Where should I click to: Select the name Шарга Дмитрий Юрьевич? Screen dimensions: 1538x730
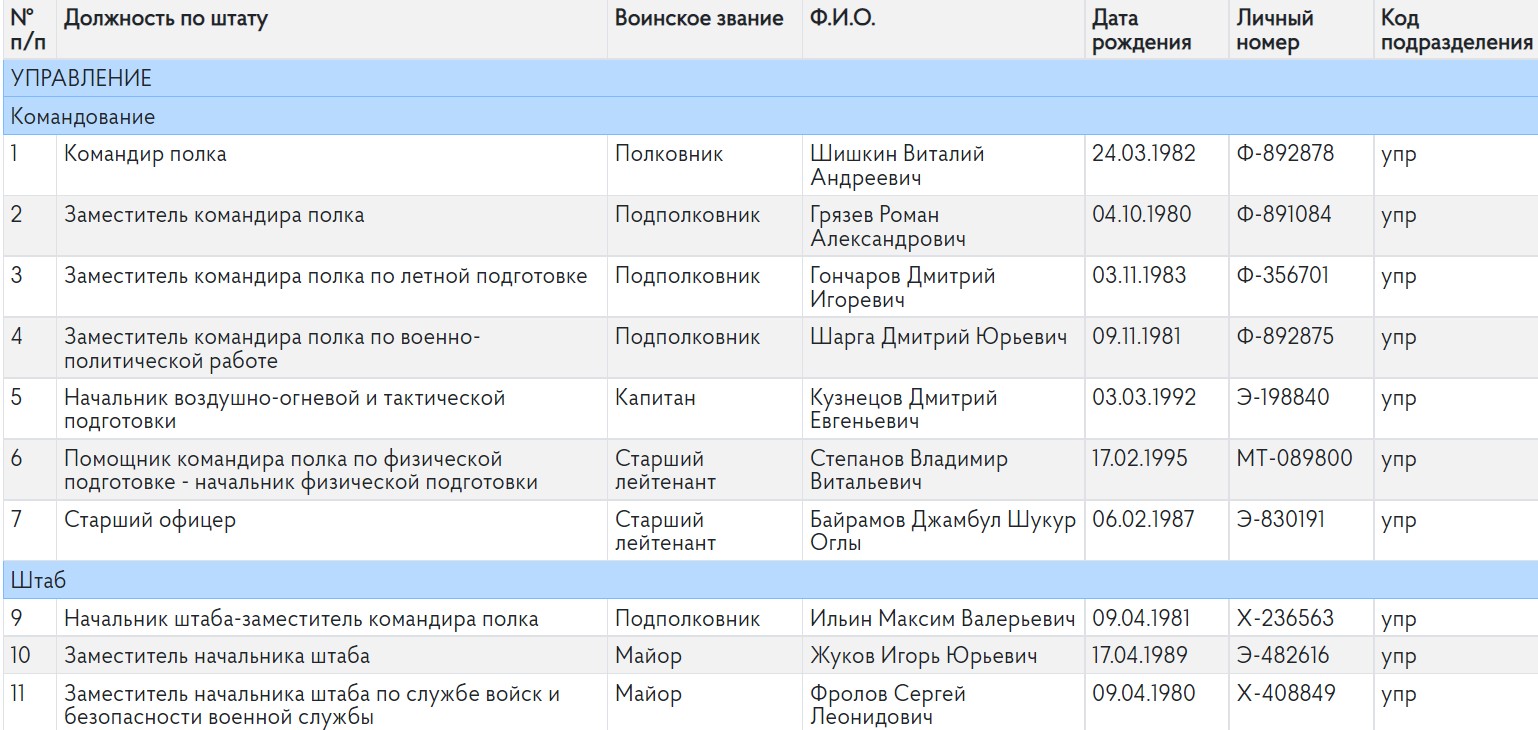click(x=938, y=337)
